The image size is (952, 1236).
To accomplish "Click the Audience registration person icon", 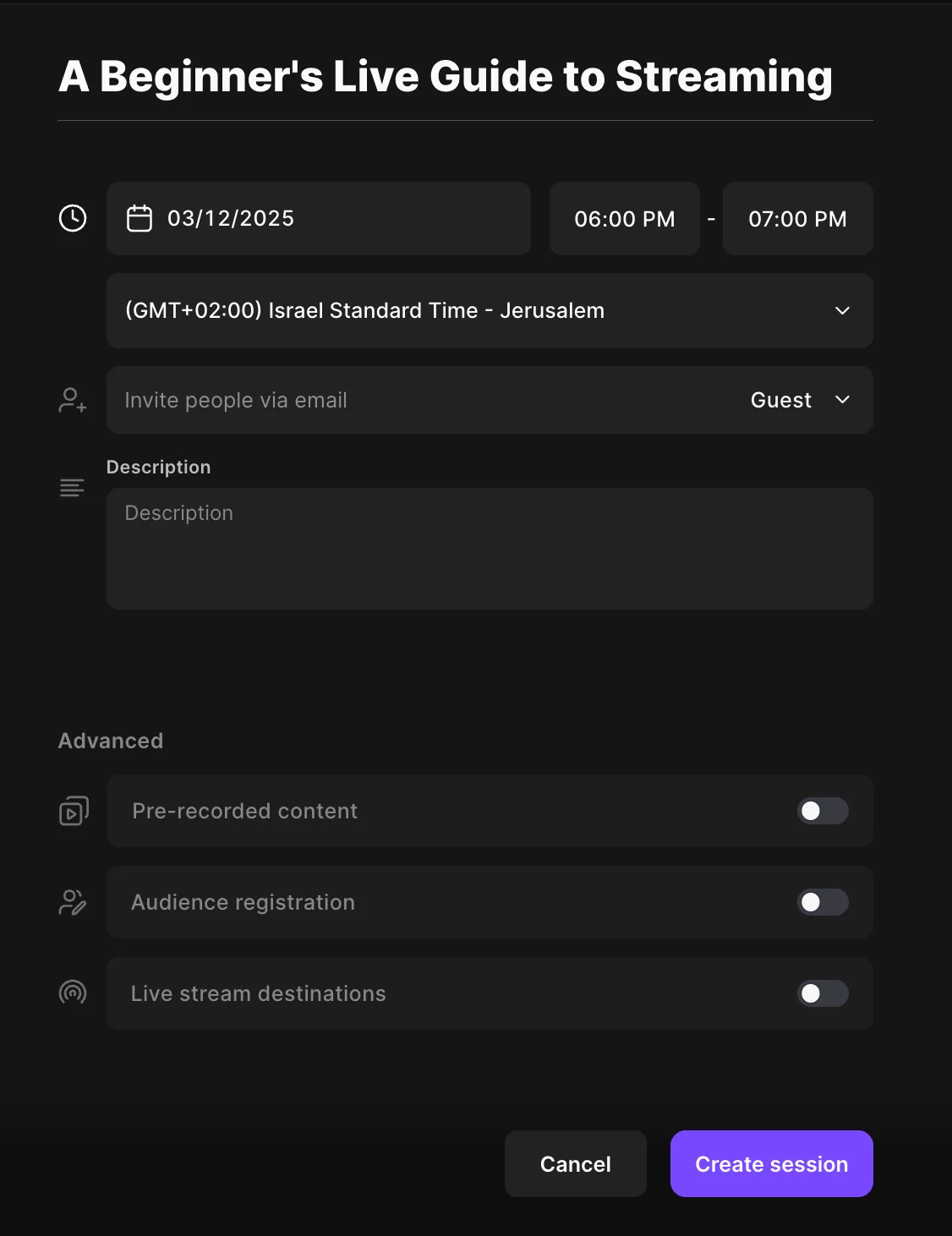I will [x=73, y=902].
